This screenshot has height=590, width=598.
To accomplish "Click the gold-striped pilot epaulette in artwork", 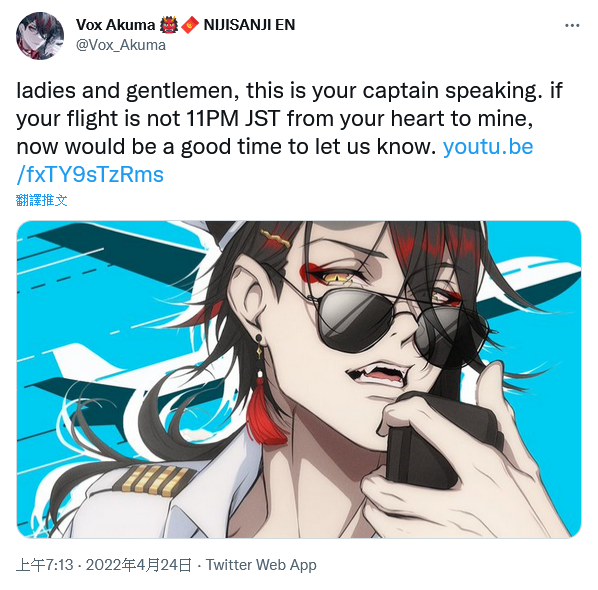I will click(x=154, y=481).
